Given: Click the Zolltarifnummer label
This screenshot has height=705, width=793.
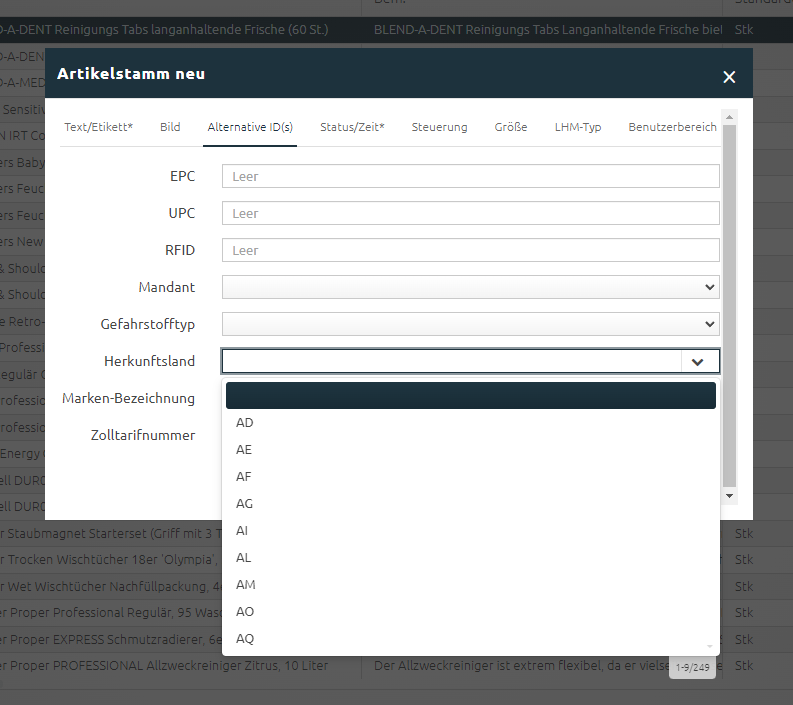Looking at the screenshot, I should (143, 435).
